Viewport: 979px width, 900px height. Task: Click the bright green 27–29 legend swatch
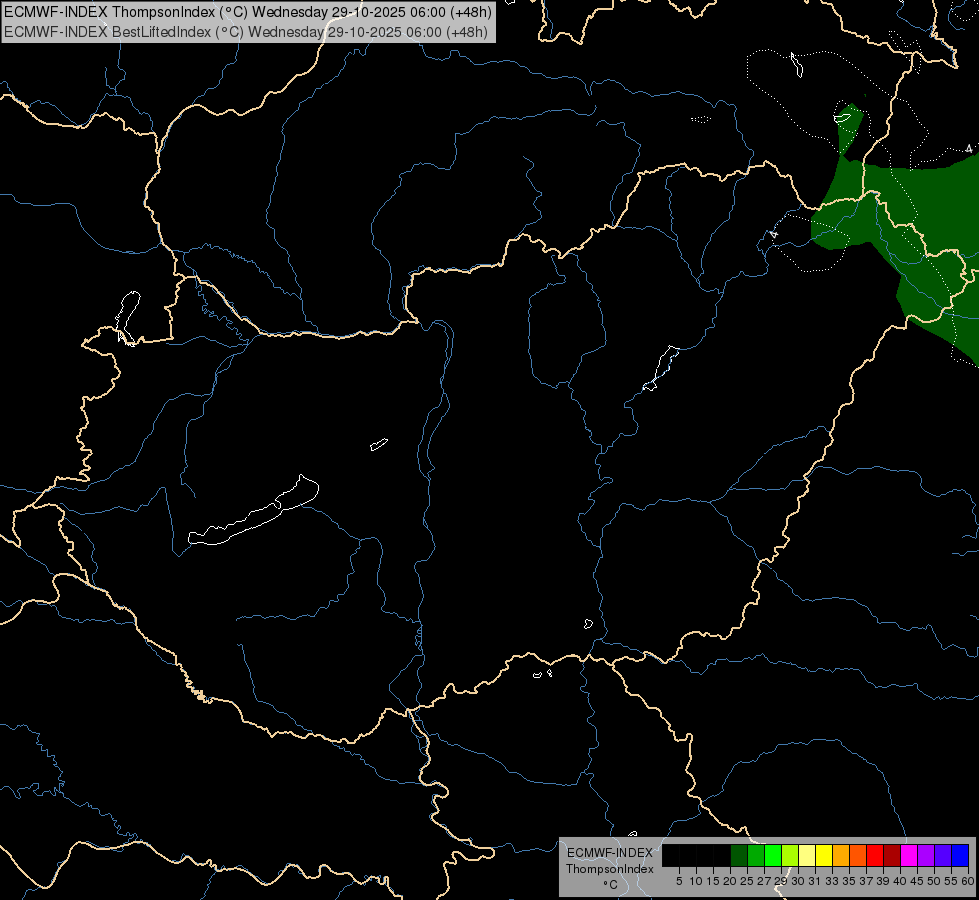point(773,855)
